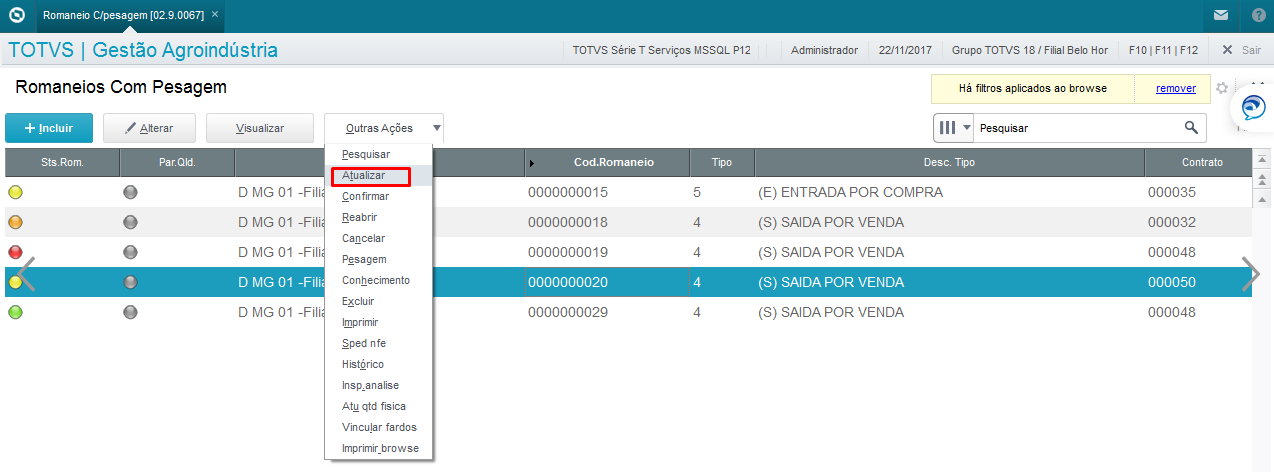Screen dimensions: 1274x472
Task: Go back with the left chevron arrow
Action: tap(27, 274)
